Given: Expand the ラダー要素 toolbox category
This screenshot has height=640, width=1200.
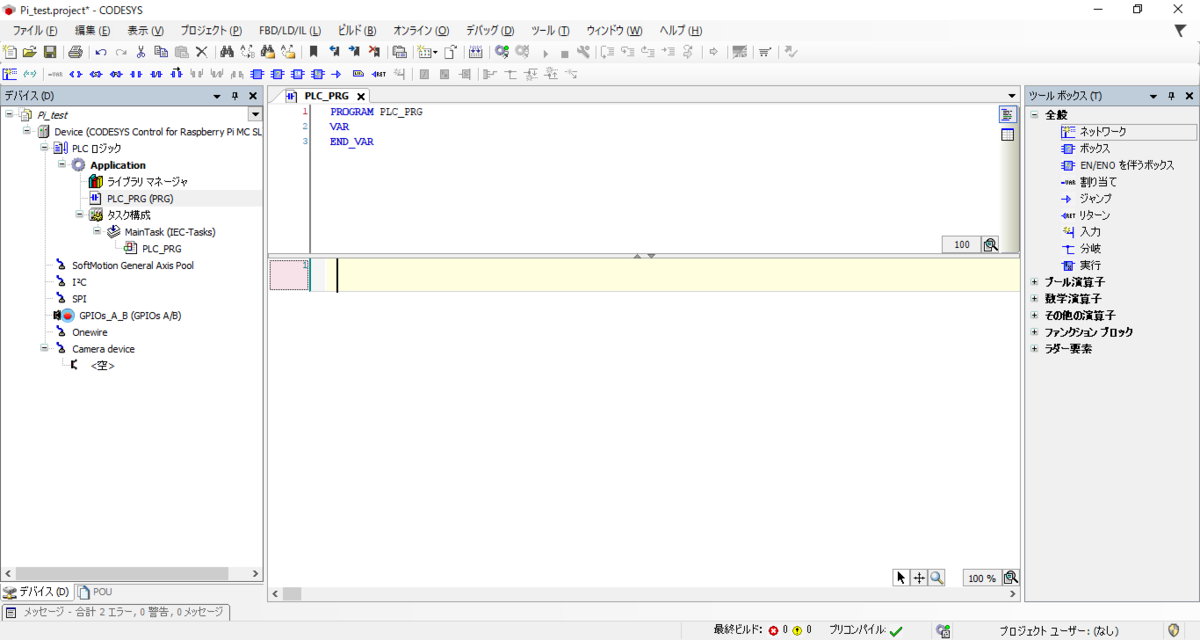Looking at the screenshot, I should pos(1035,348).
